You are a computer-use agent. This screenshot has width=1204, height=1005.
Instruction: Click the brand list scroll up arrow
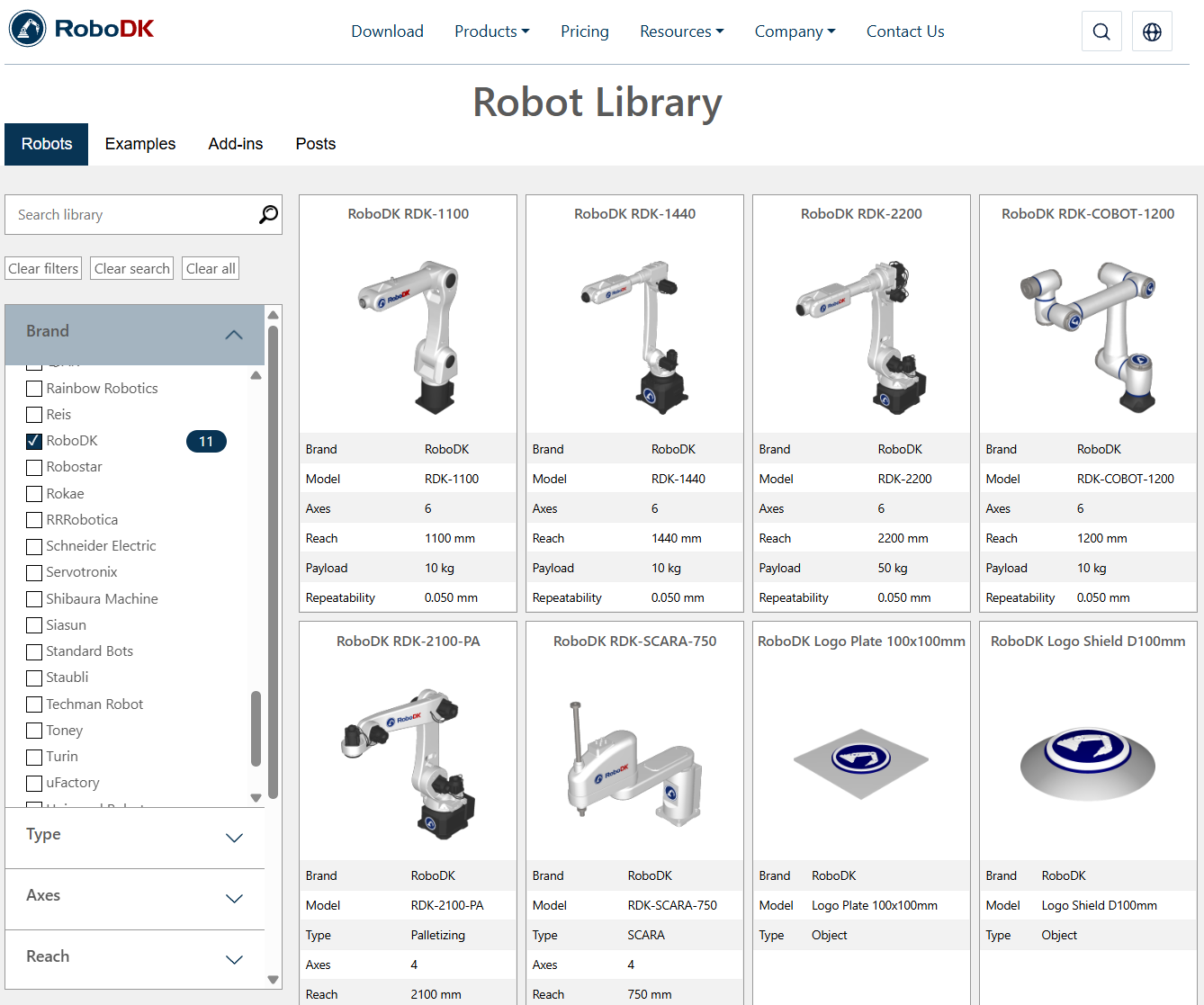pyautogui.click(x=256, y=375)
